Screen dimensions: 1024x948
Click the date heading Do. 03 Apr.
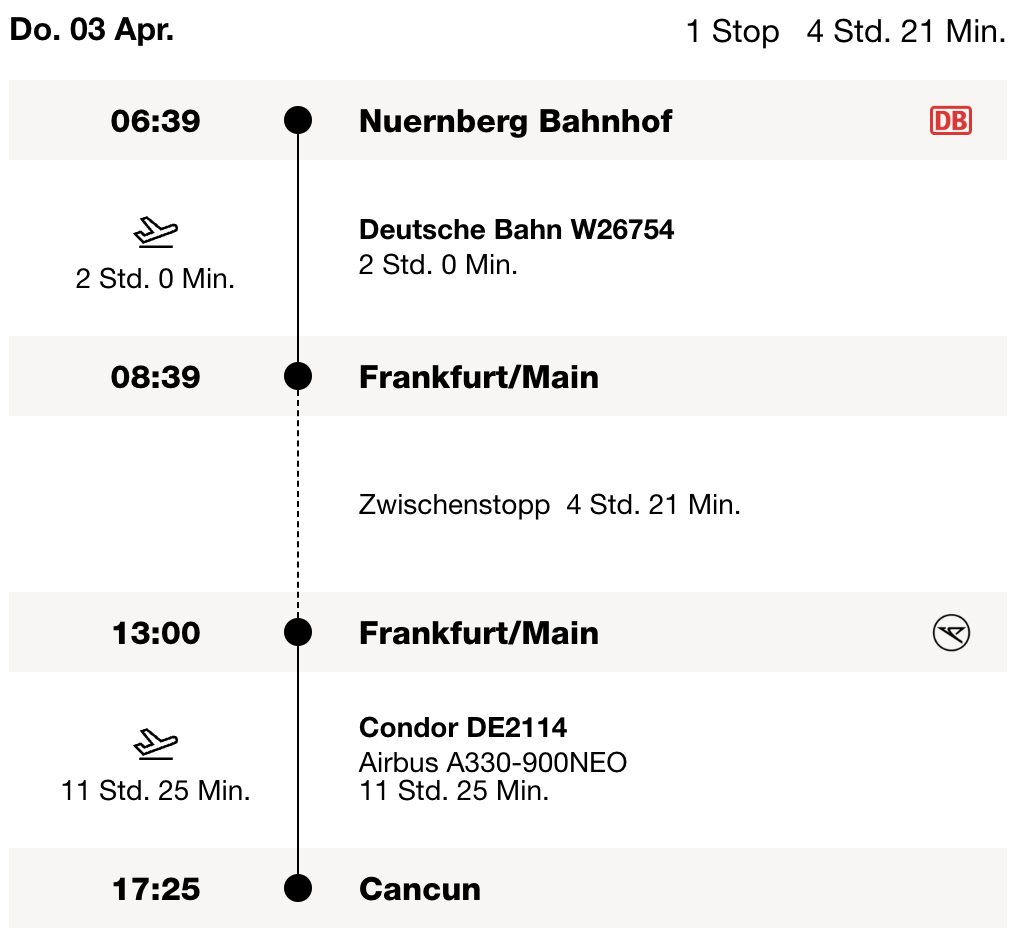click(x=91, y=30)
